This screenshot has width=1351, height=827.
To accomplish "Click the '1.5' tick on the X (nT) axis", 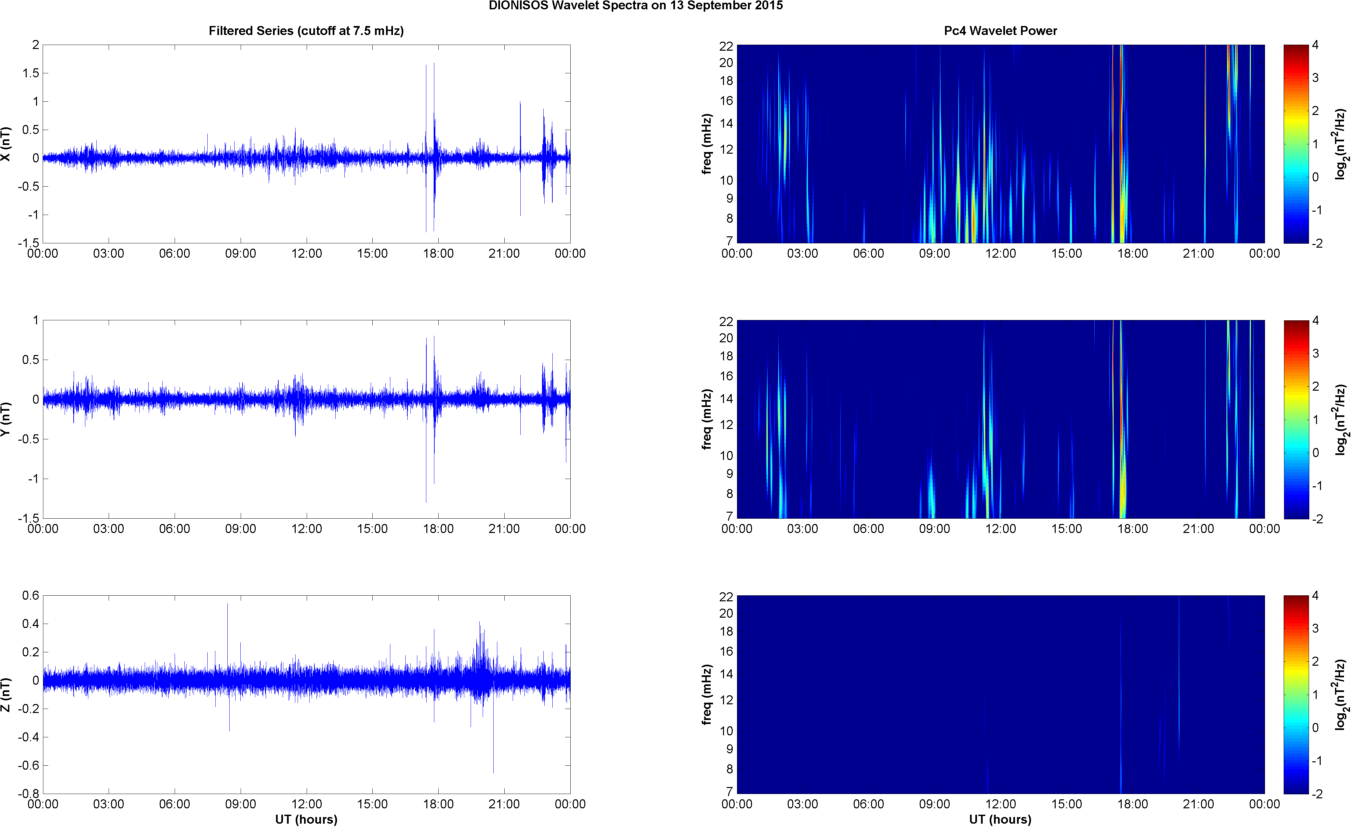I will [x=29, y=73].
